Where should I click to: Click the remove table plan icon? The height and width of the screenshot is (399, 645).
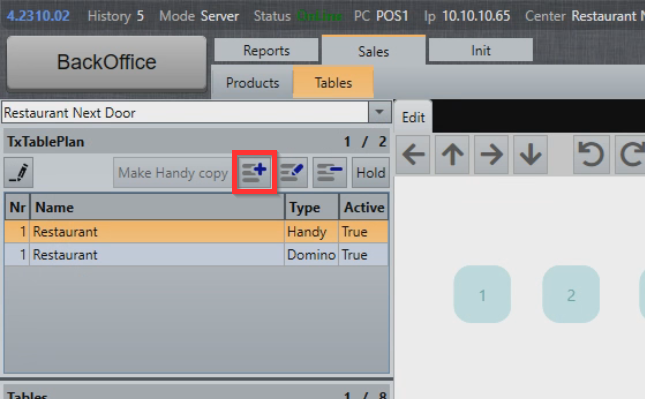coord(329,172)
